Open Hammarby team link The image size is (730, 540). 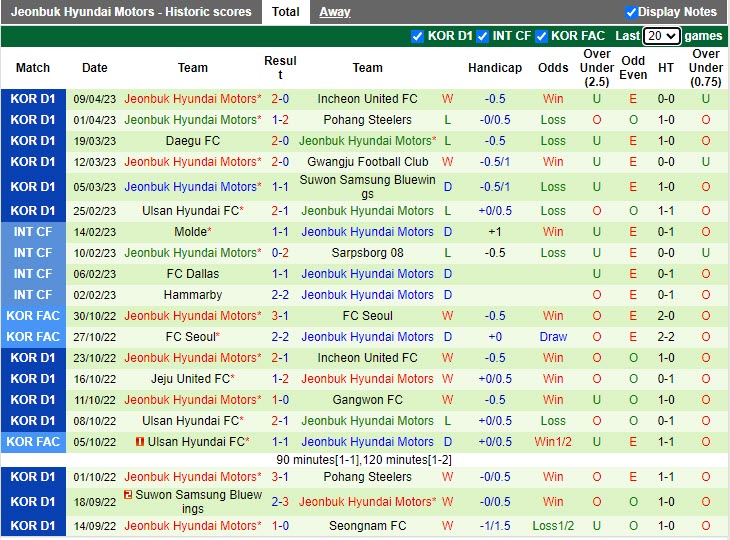(x=193, y=295)
